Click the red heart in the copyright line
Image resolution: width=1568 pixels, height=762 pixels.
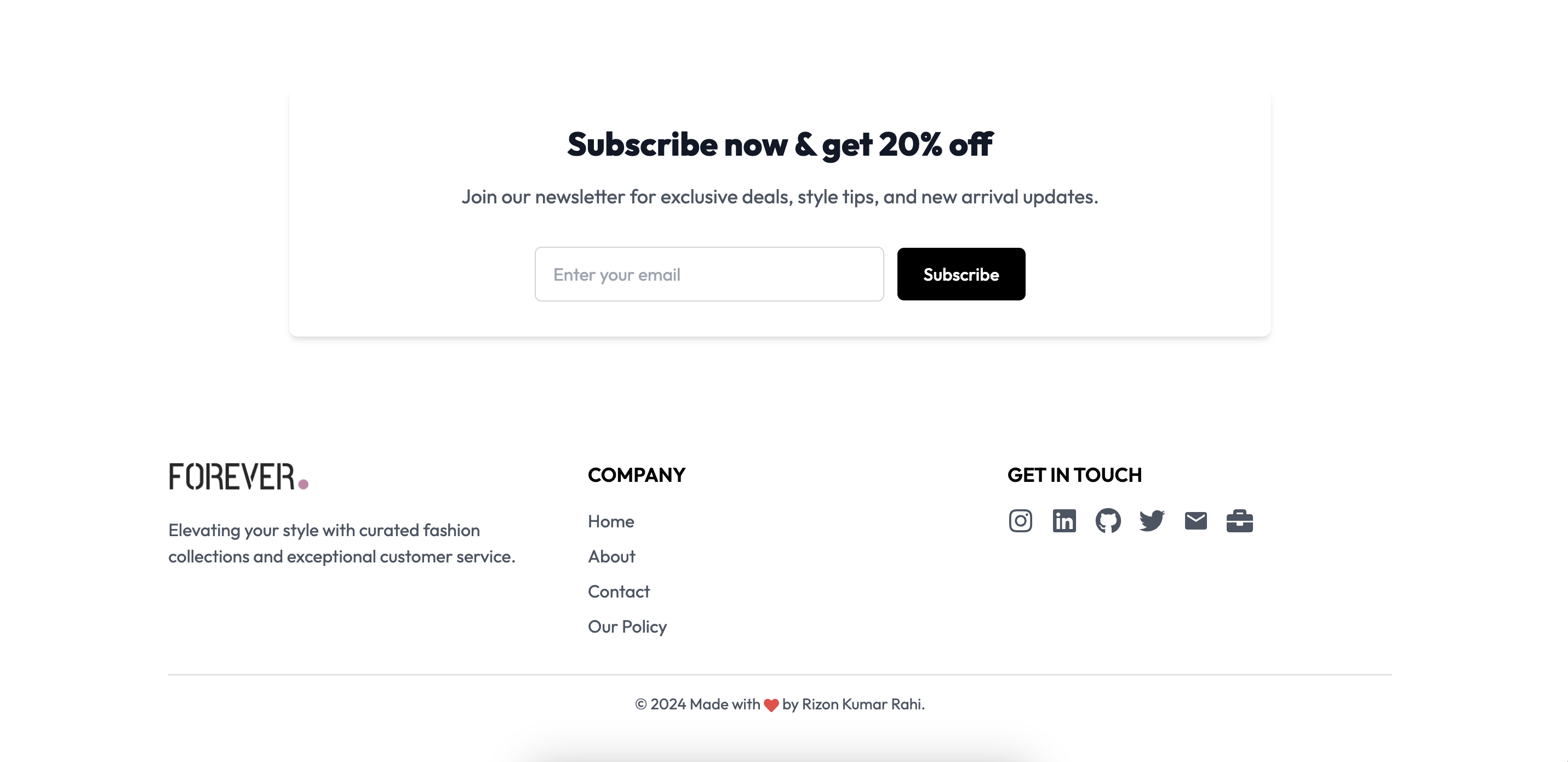(x=771, y=704)
